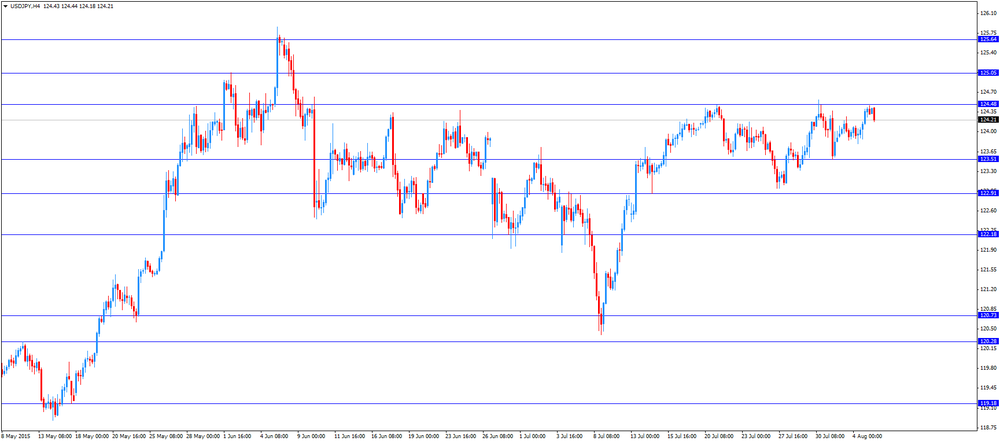The width and height of the screenshot is (1000, 441).
Task: Click the 120.50 price scale value
Action: [x=989, y=329]
